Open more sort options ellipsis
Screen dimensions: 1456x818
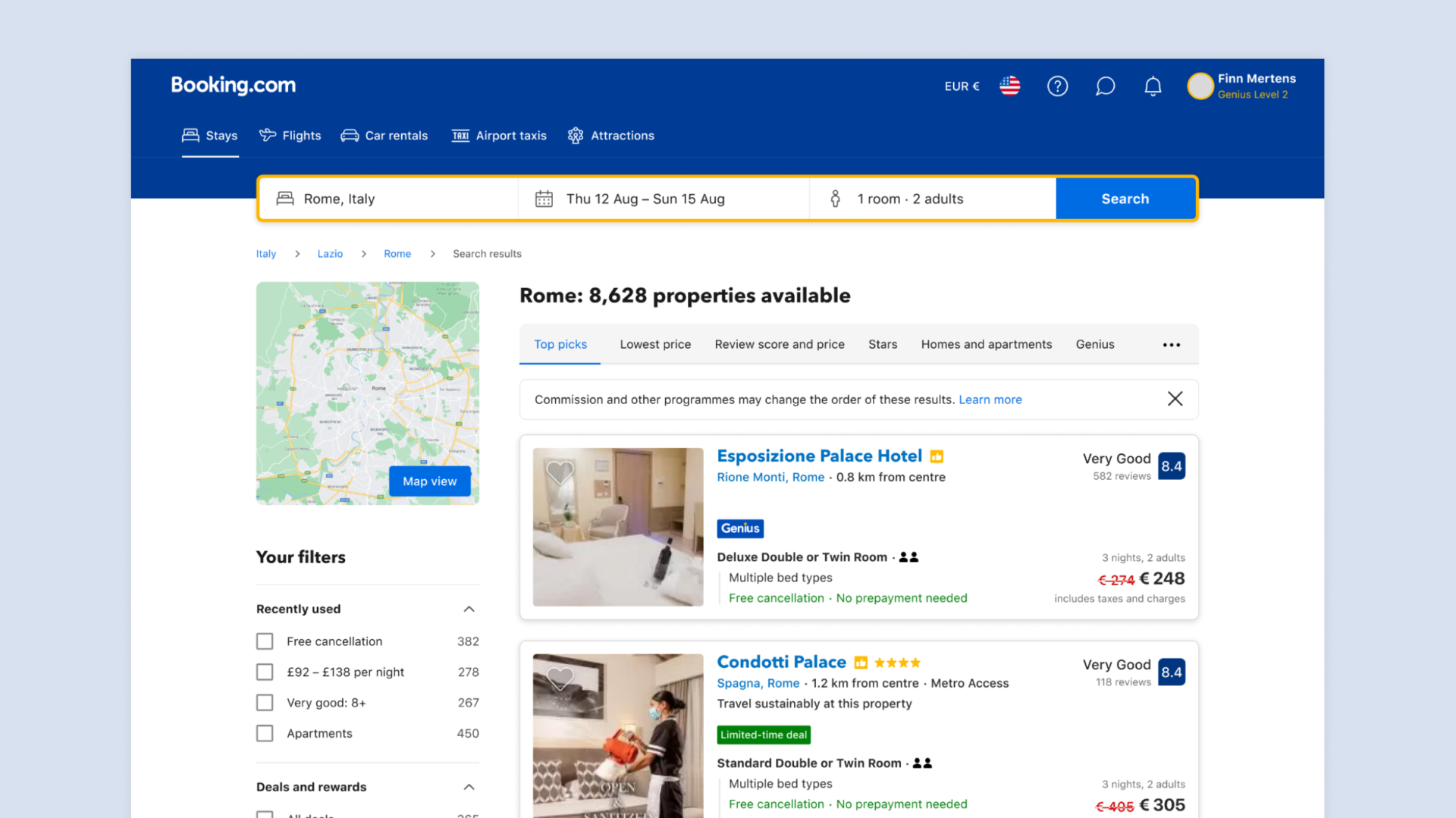click(x=1172, y=345)
